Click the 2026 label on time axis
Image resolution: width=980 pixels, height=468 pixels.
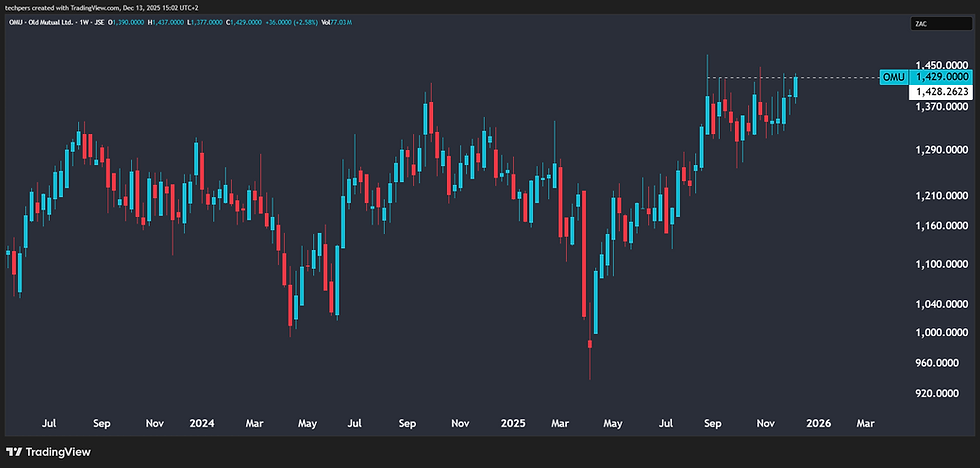coord(819,424)
